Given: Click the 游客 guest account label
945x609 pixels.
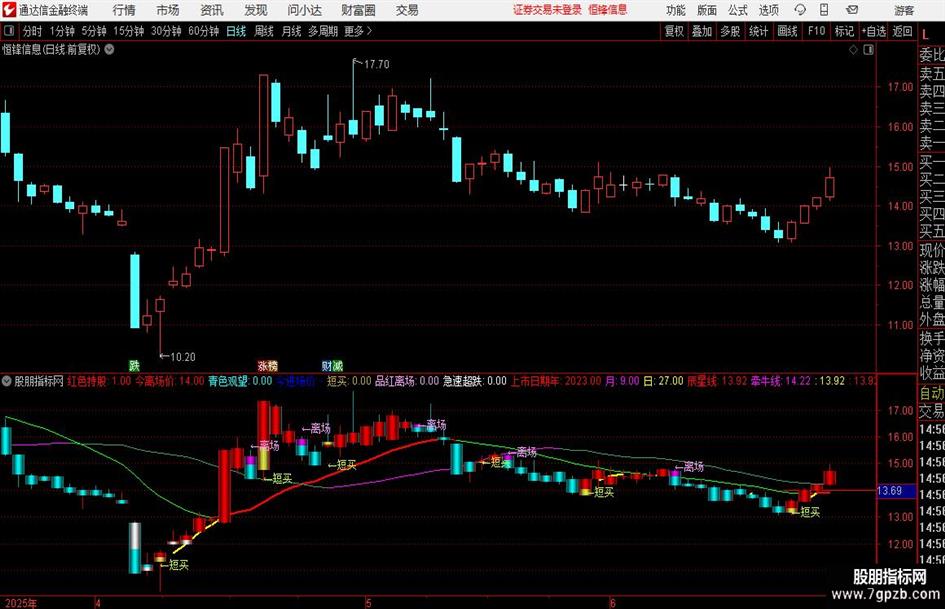Looking at the screenshot, I should click(x=903, y=10).
